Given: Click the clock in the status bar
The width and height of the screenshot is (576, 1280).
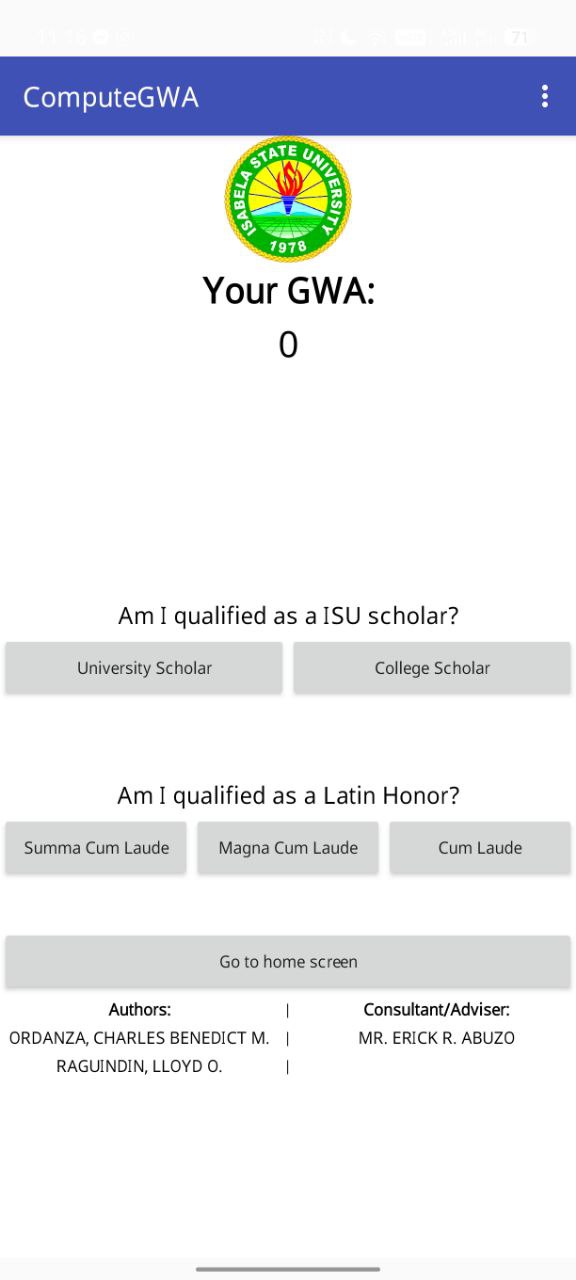Looking at the screenshot, I should tap(60, 36).
